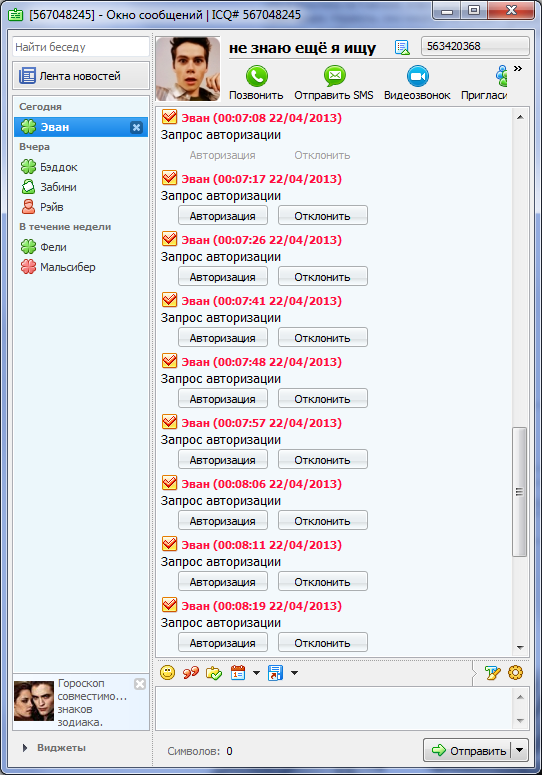Open the orange gear settings icon
Image resolution: width=542 pixels, height=775 pixels.
[515, 673]
